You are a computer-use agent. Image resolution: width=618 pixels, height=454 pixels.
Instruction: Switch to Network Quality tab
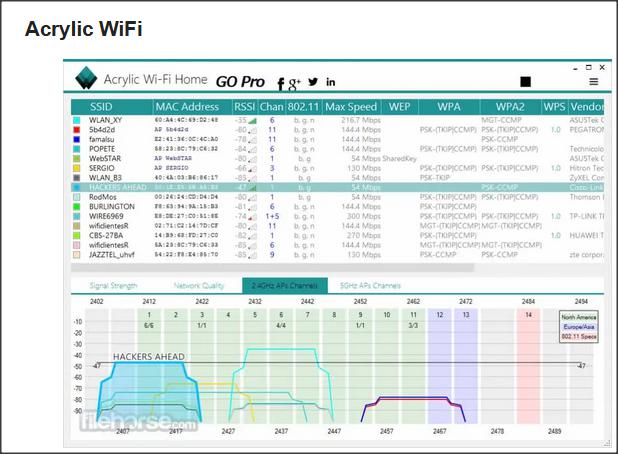point(199,286)
